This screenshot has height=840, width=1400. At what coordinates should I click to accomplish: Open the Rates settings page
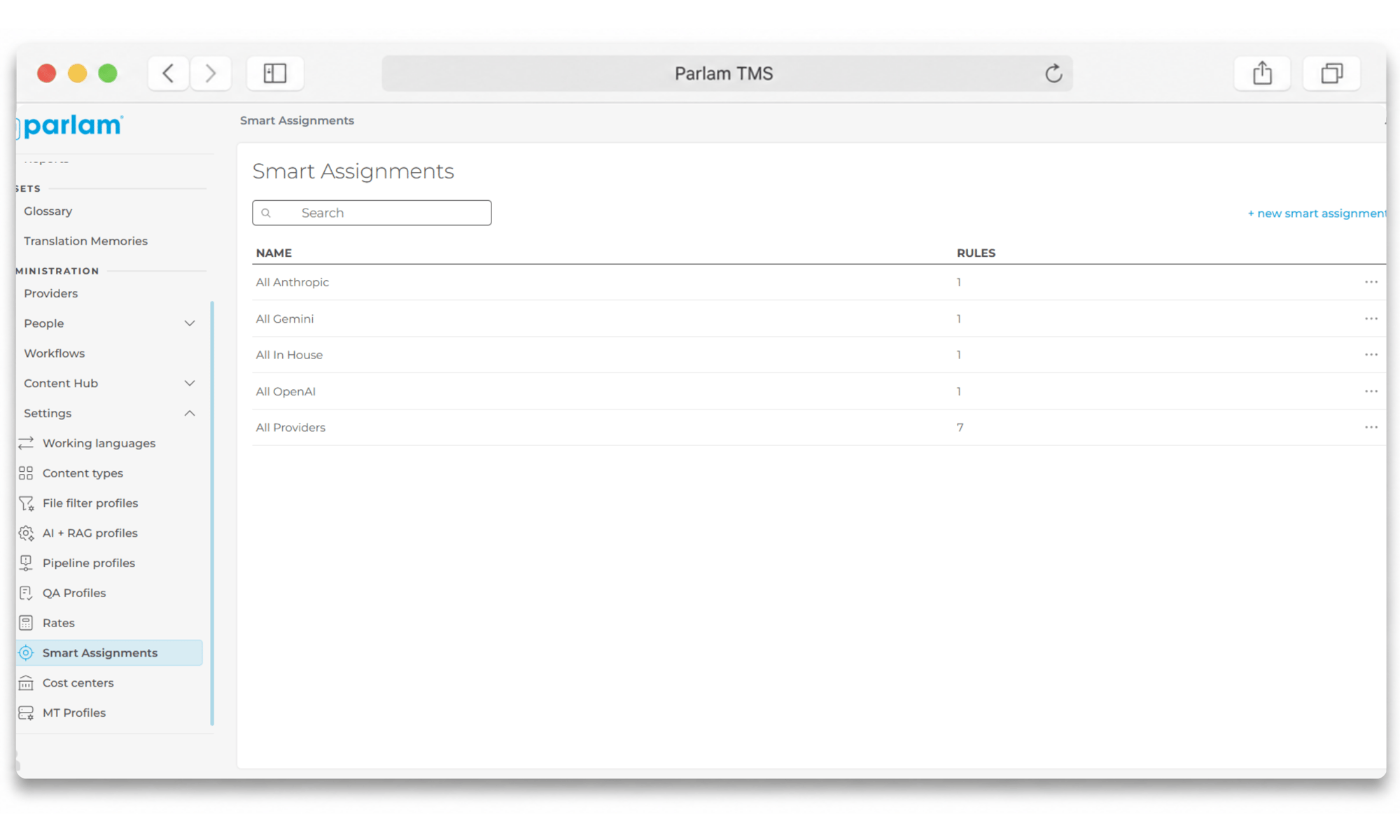point(58,623)
